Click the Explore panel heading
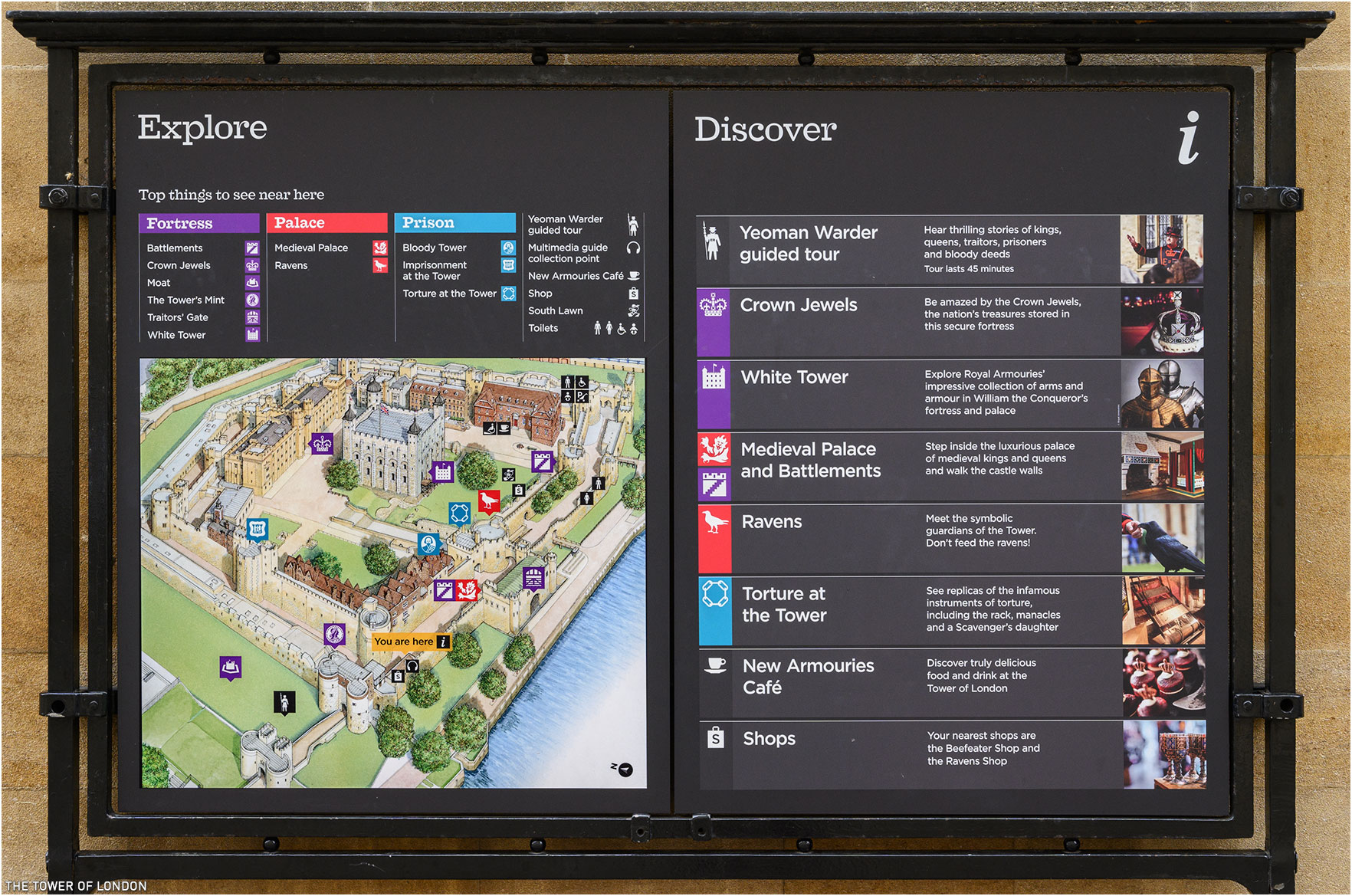 point(202,127)
